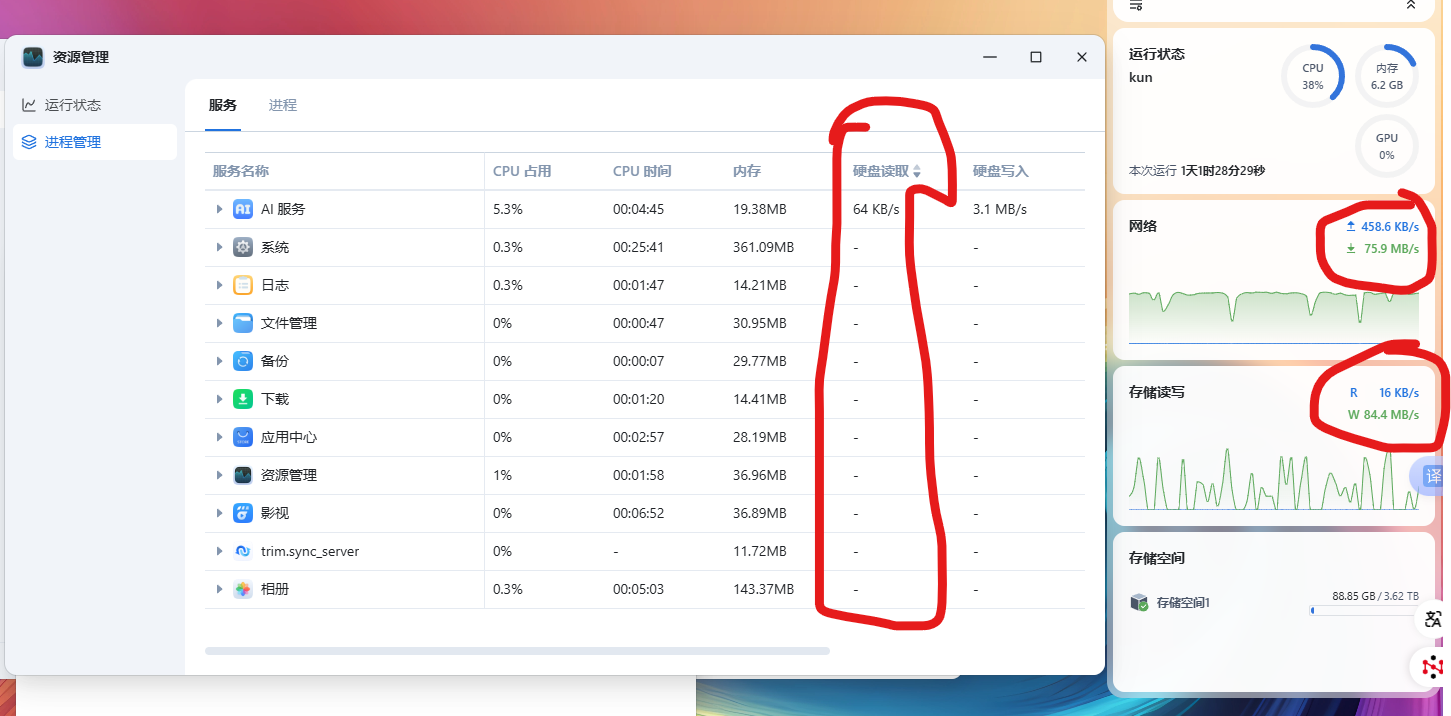Expand the AI 服务 row

(219, 209)
